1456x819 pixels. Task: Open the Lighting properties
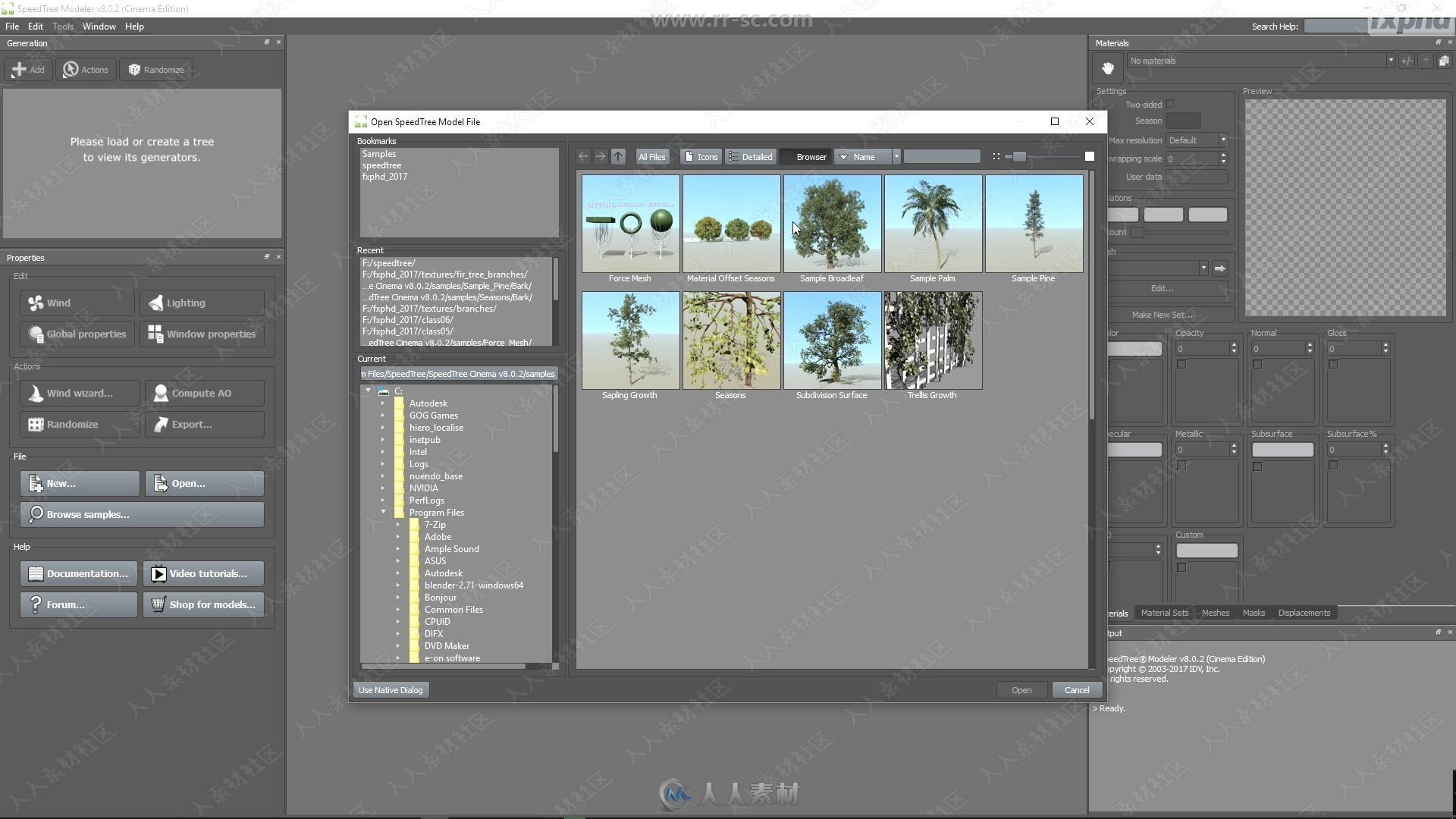[x=202, y=303]
